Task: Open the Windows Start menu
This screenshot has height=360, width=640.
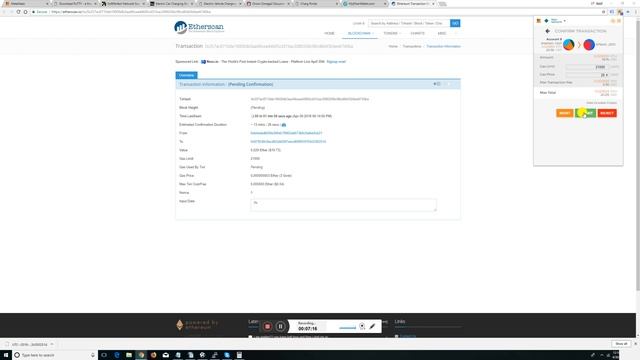Action: point(6,355)
